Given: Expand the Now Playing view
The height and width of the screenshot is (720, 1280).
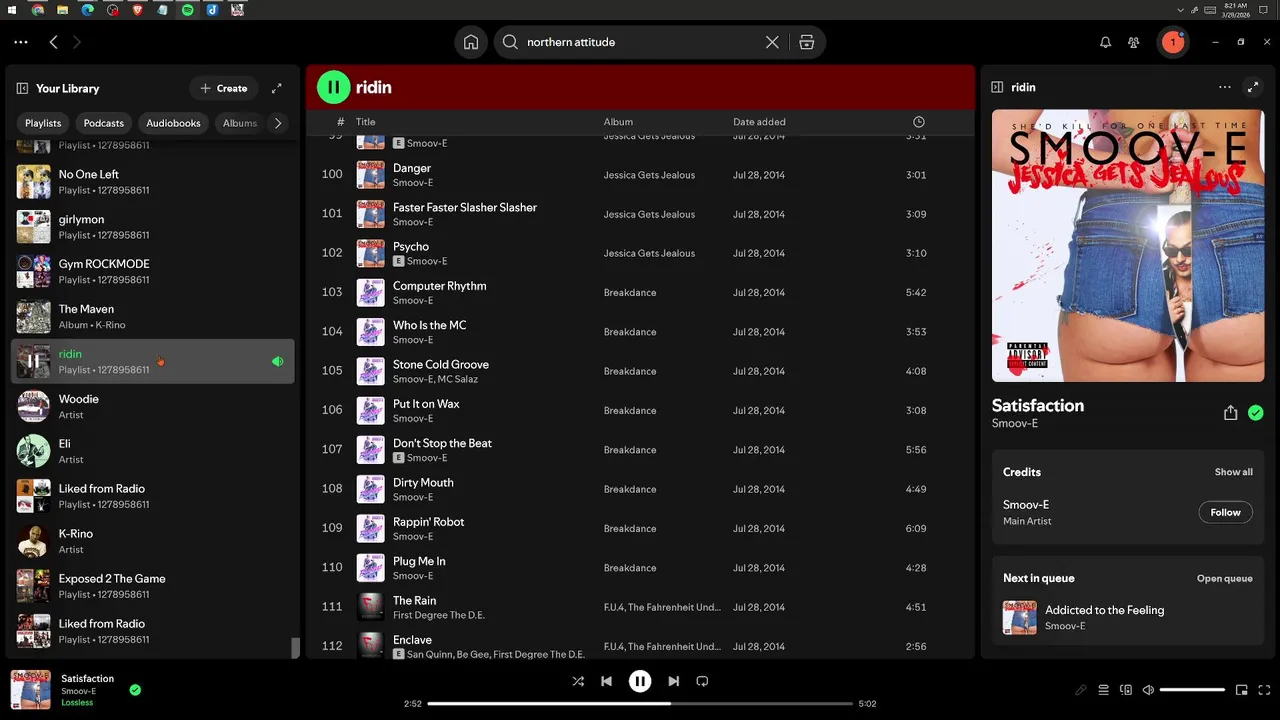Looking at the screenshot, I should (x=1253, y=87).
